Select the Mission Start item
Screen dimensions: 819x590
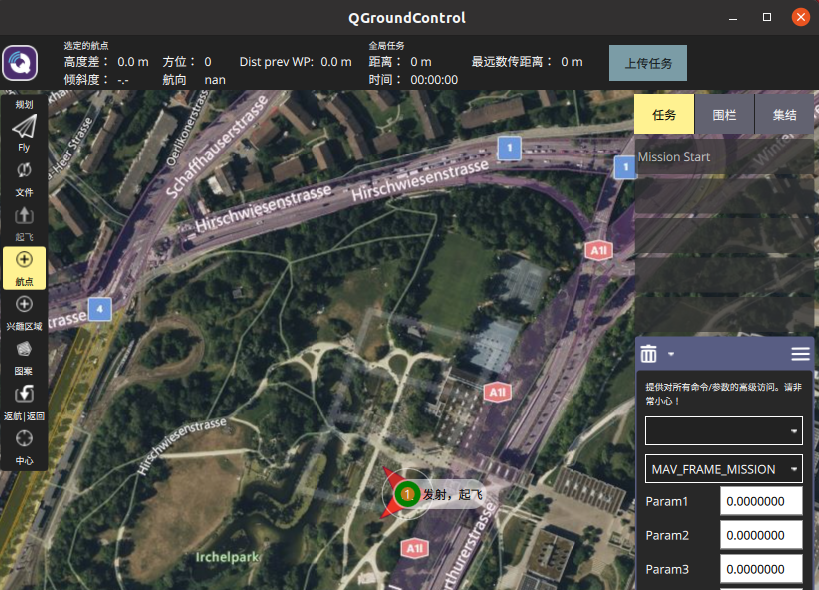724,157
